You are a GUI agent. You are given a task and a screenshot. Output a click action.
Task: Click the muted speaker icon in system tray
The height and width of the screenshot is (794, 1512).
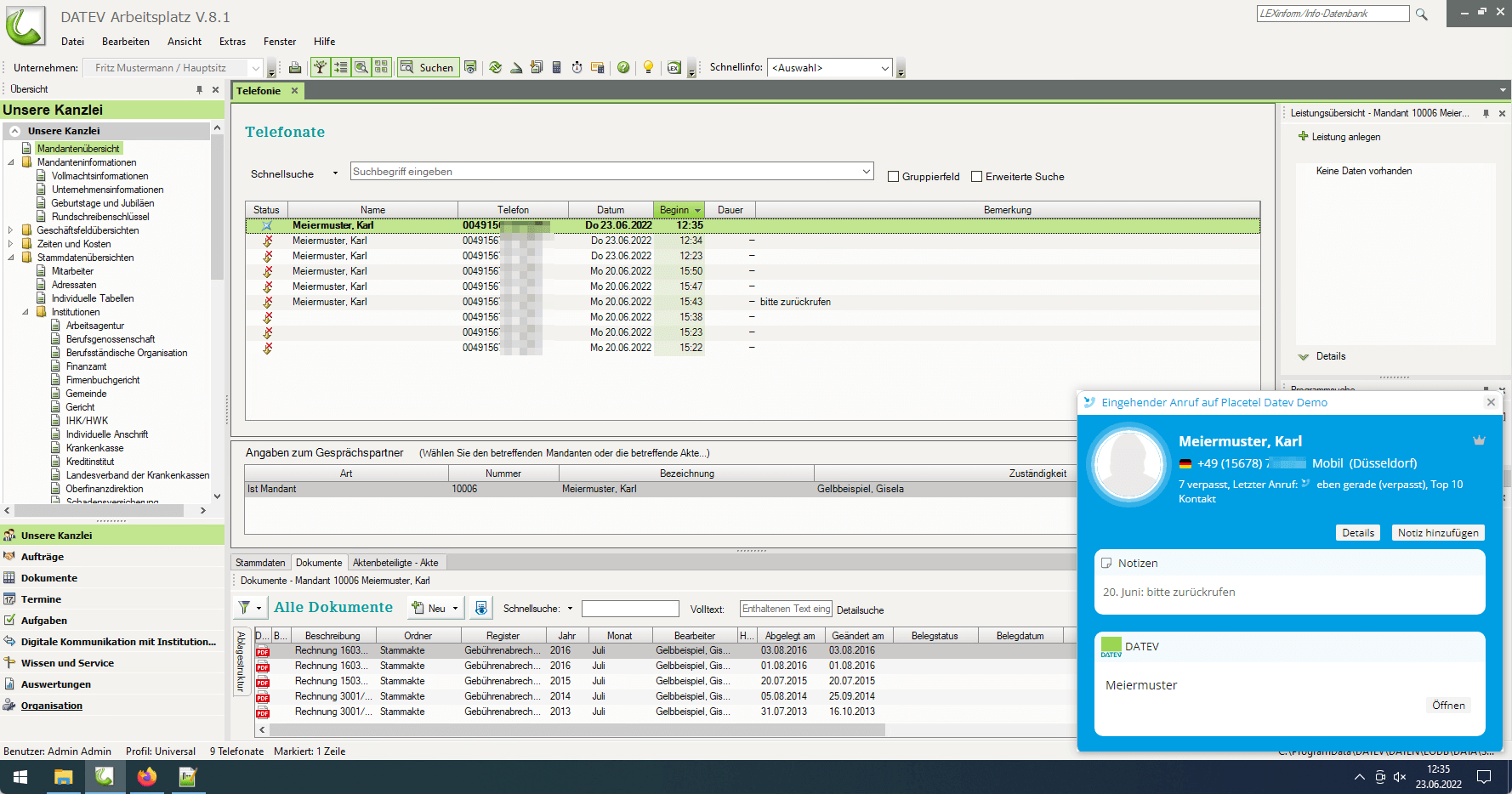pos(1400,777)
